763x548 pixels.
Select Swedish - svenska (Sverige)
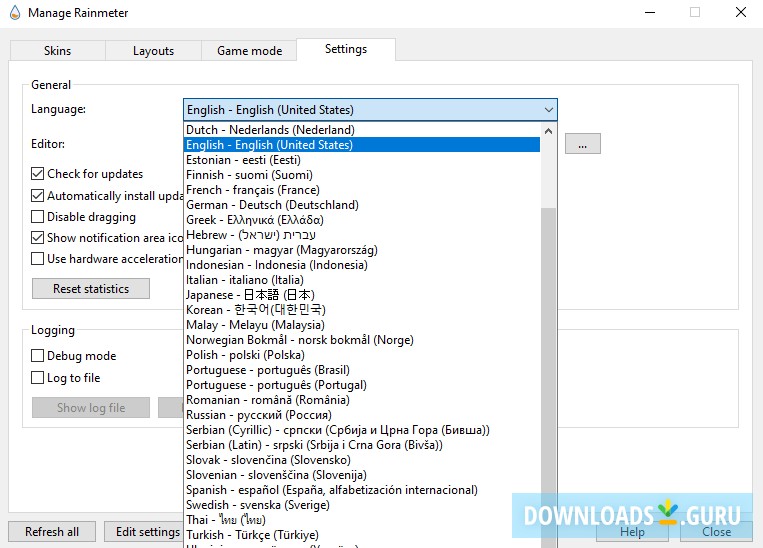pos(363,505)
